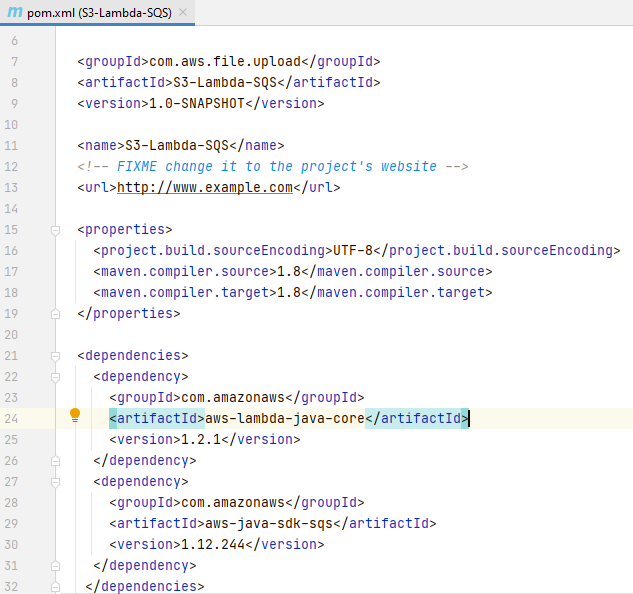Click line number 24 in the gutter
This screenshot has width=633, height=594.
click(11, 418)
